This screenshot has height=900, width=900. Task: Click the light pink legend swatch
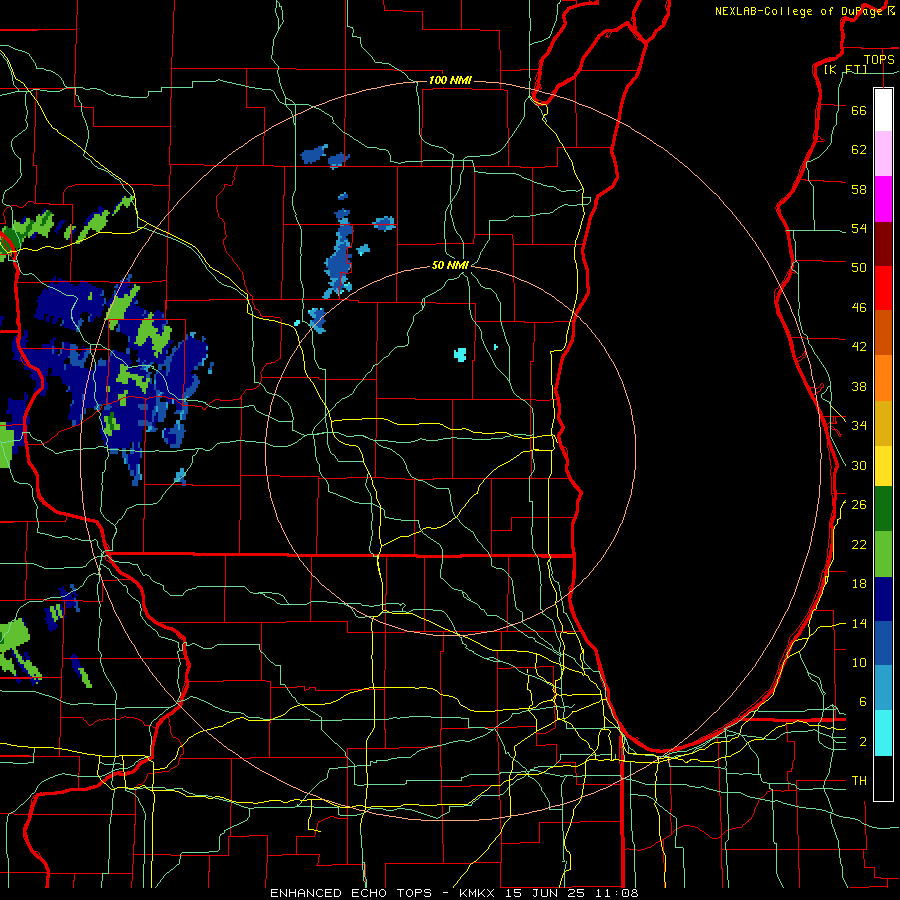[883, 153]
